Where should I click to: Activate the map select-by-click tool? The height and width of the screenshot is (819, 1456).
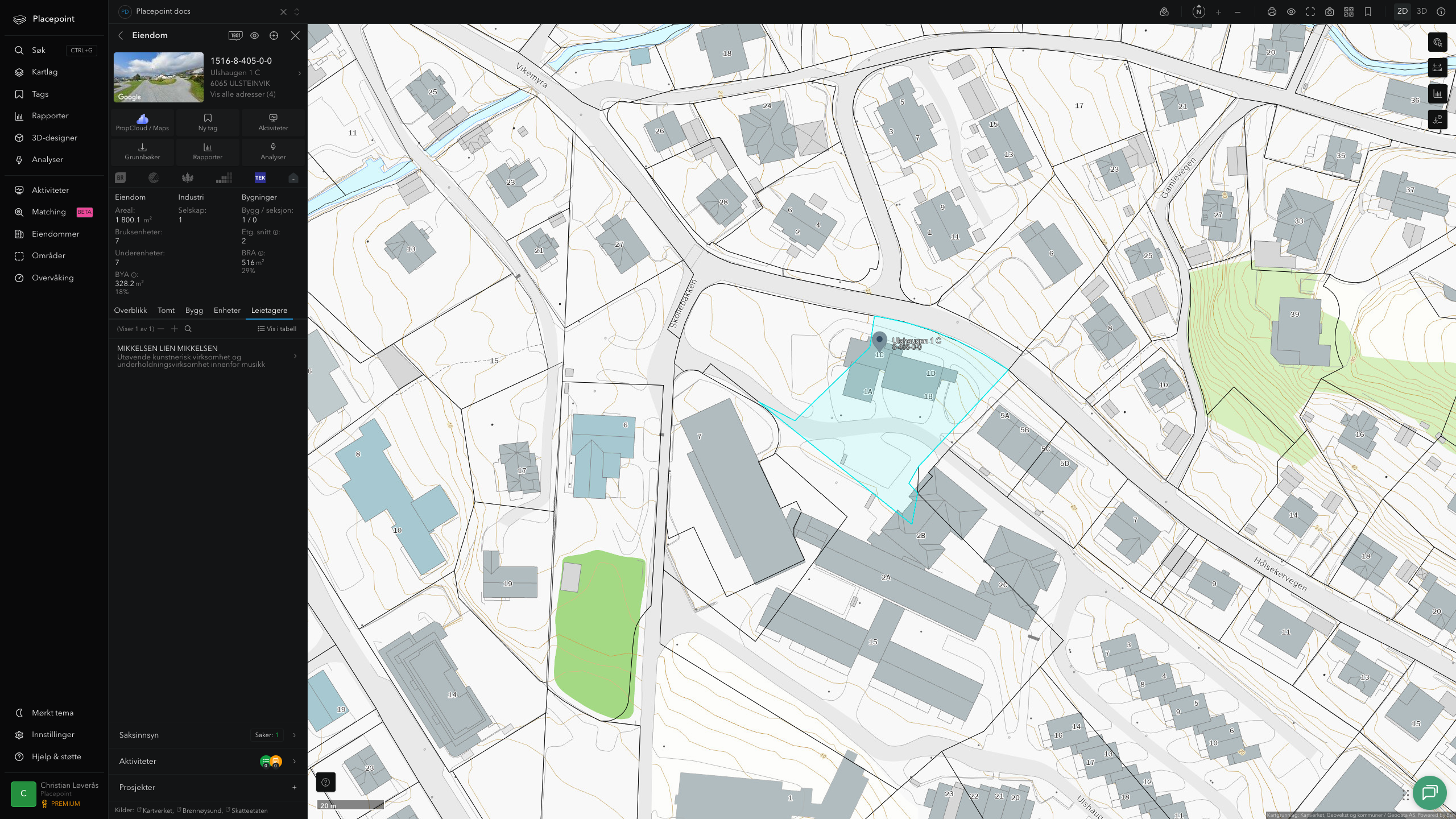coord(1437,43)
